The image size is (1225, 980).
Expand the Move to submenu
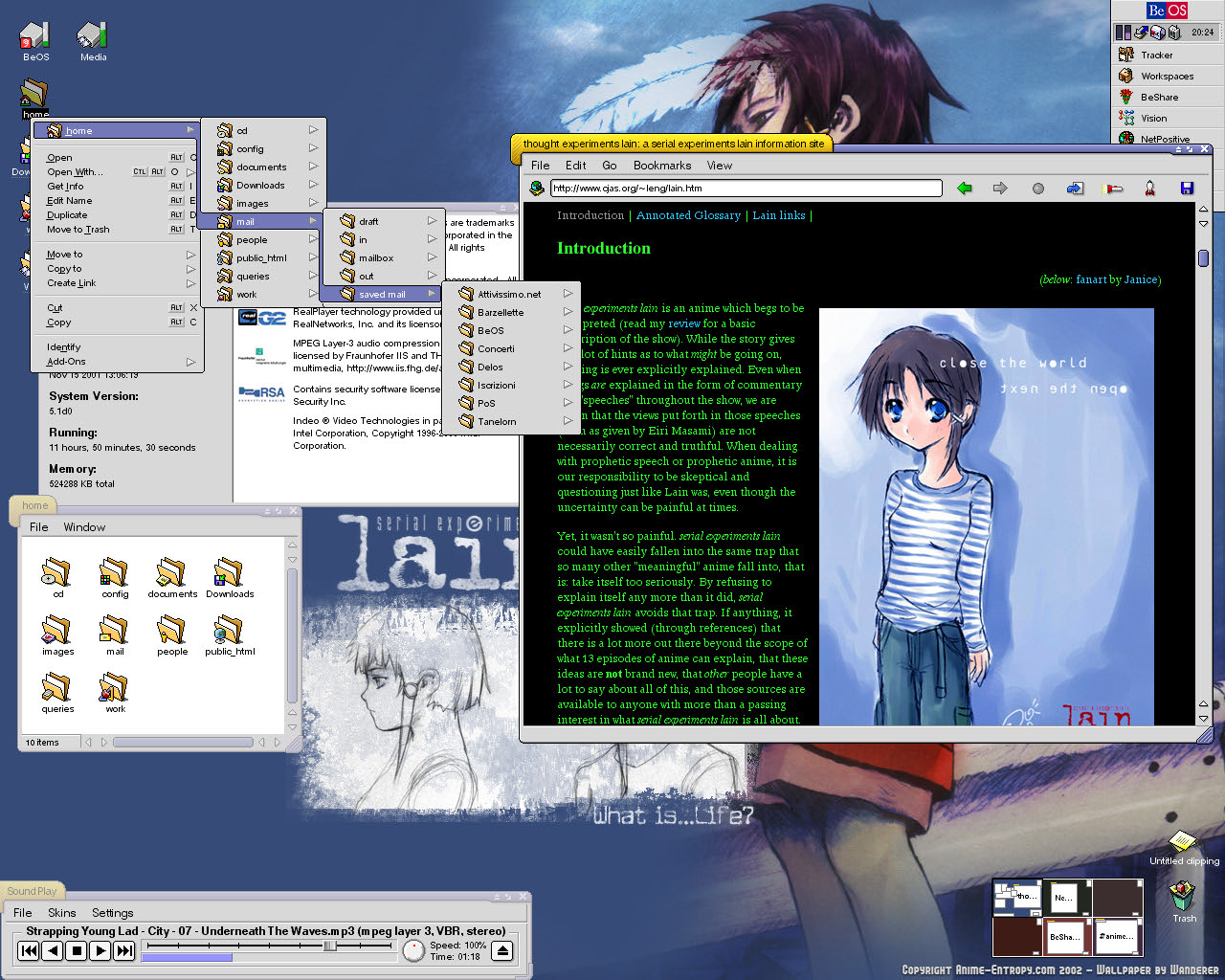[118, 255]
